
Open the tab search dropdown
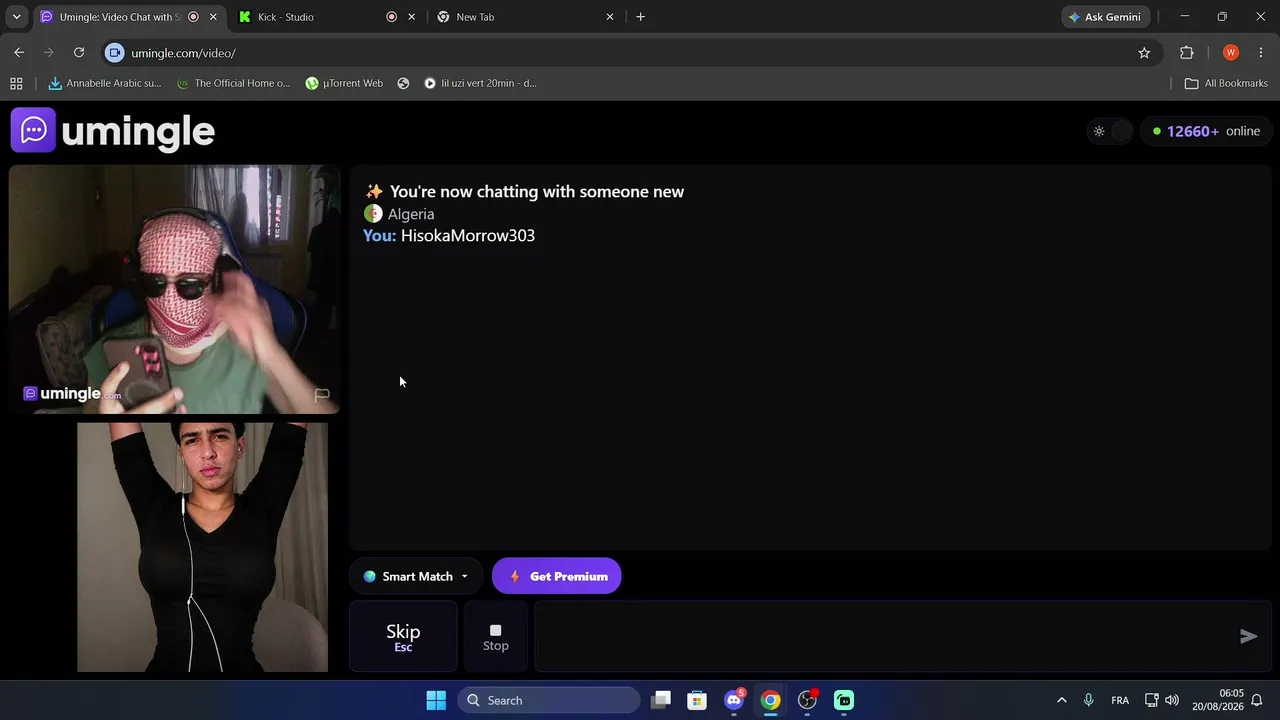(16, 17)
